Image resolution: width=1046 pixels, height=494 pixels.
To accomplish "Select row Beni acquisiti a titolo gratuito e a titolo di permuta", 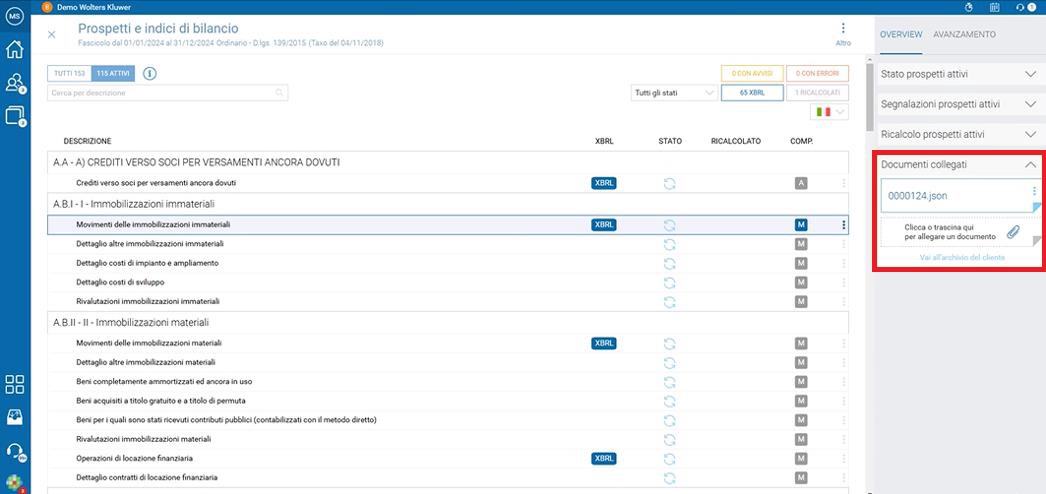I will [x=448, y=401].
